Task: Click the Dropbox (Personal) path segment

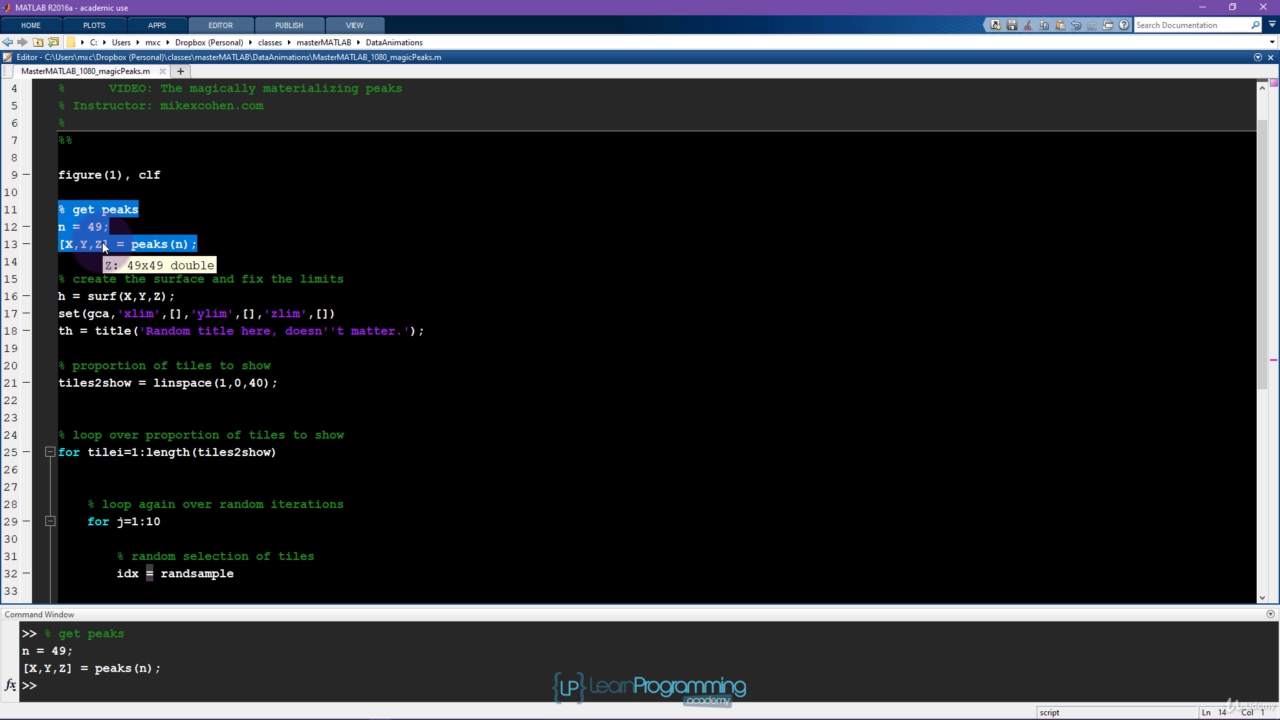Action: (209, 42)
